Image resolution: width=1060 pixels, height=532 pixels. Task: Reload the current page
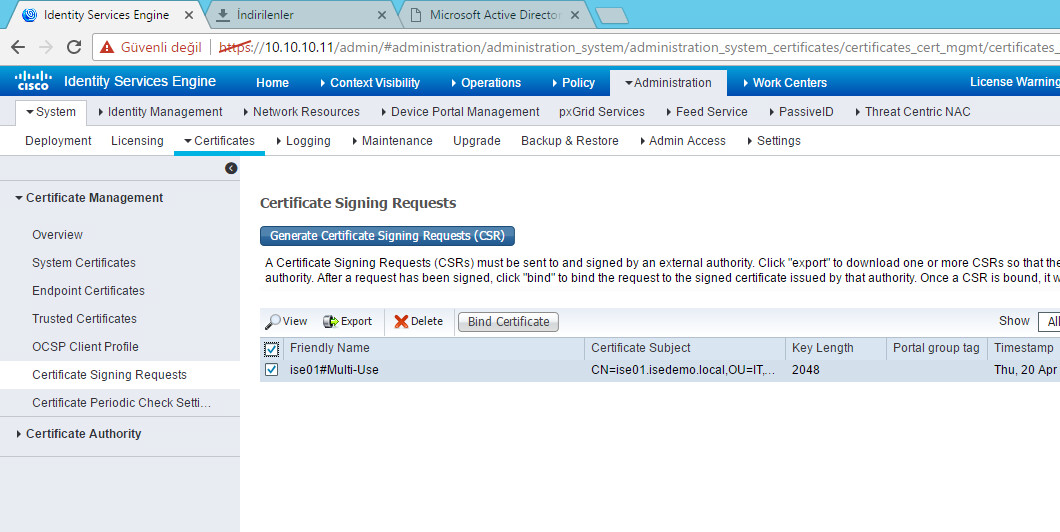(74, 47)
